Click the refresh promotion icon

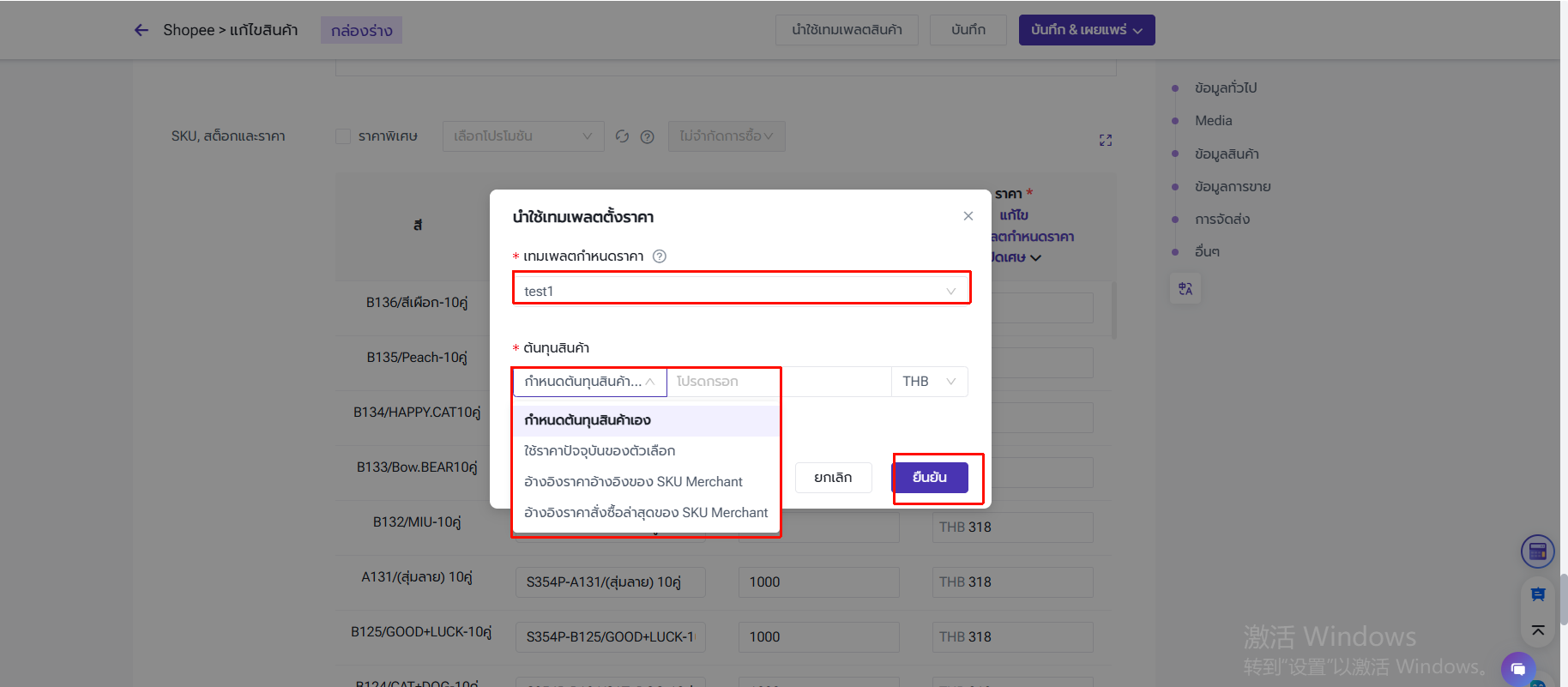pos(622,136)
